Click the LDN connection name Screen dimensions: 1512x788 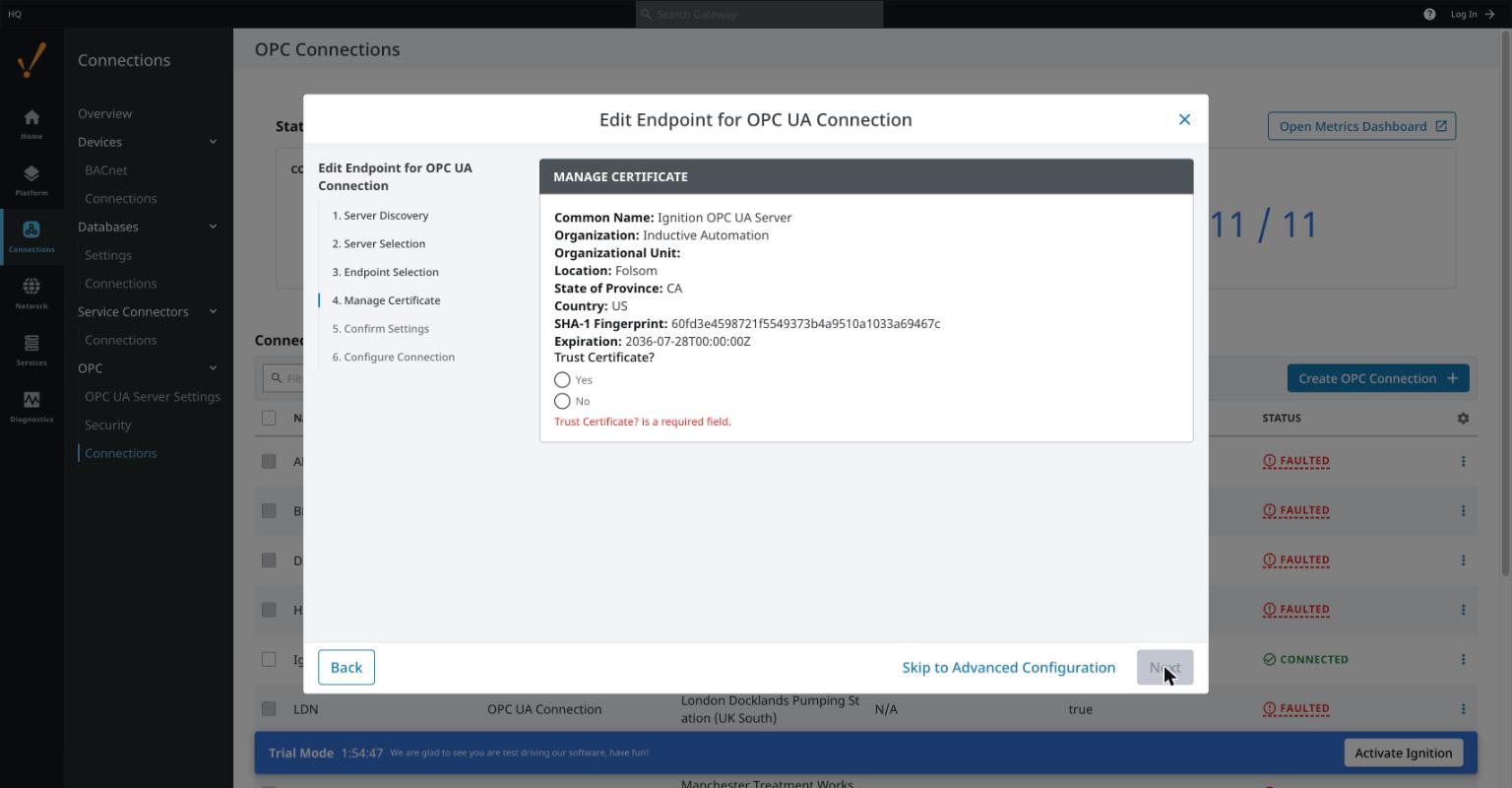point(305,709)
